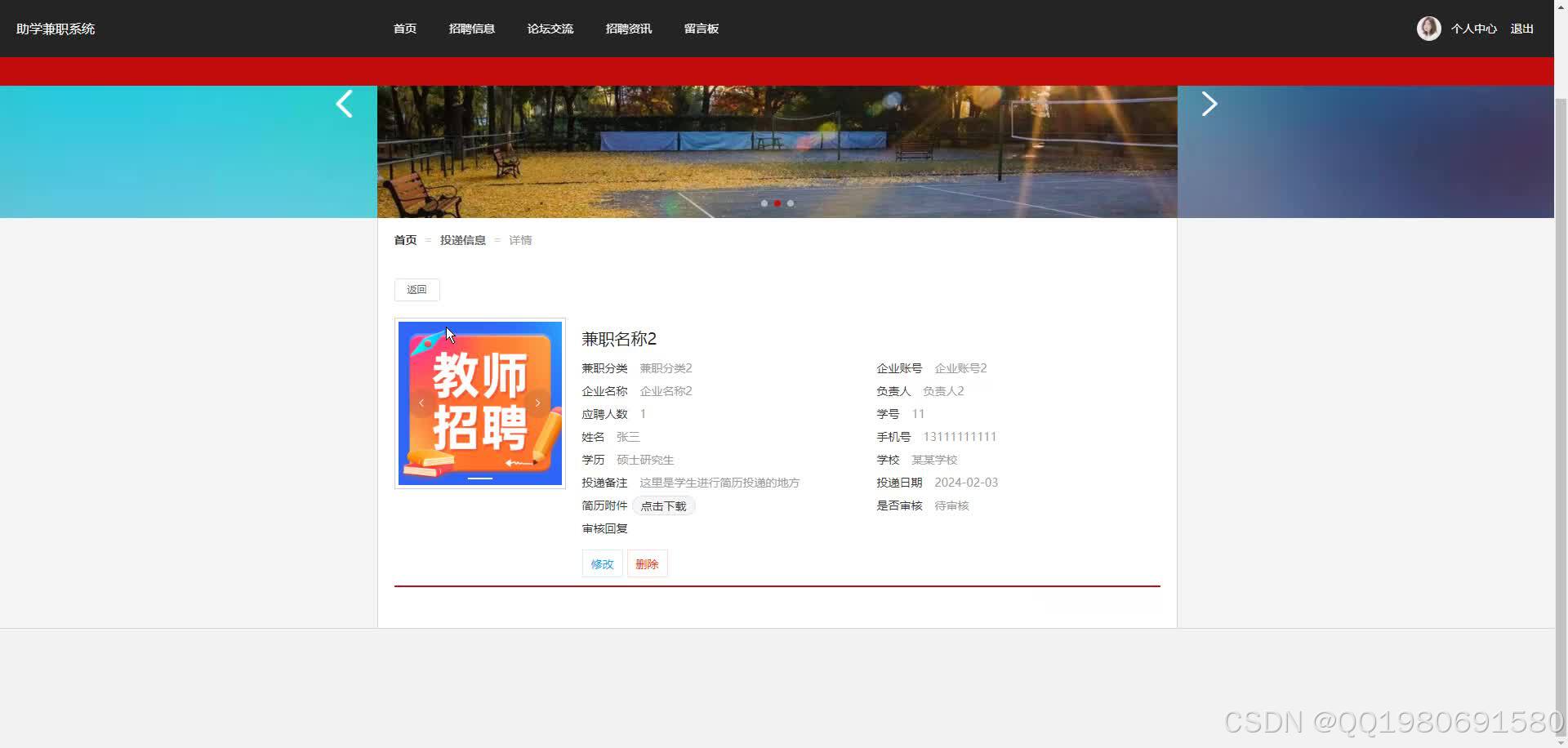Open 投递信息 from the breadcrumb

462,239
